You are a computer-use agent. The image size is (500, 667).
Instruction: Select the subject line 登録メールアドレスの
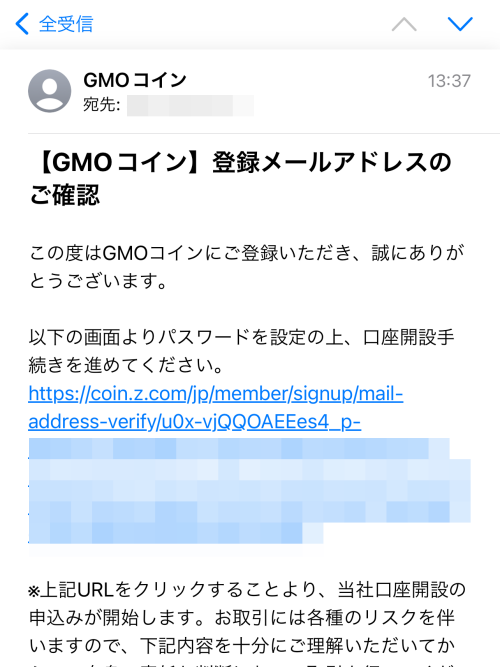pyautogui.click(x=332, y=162)
